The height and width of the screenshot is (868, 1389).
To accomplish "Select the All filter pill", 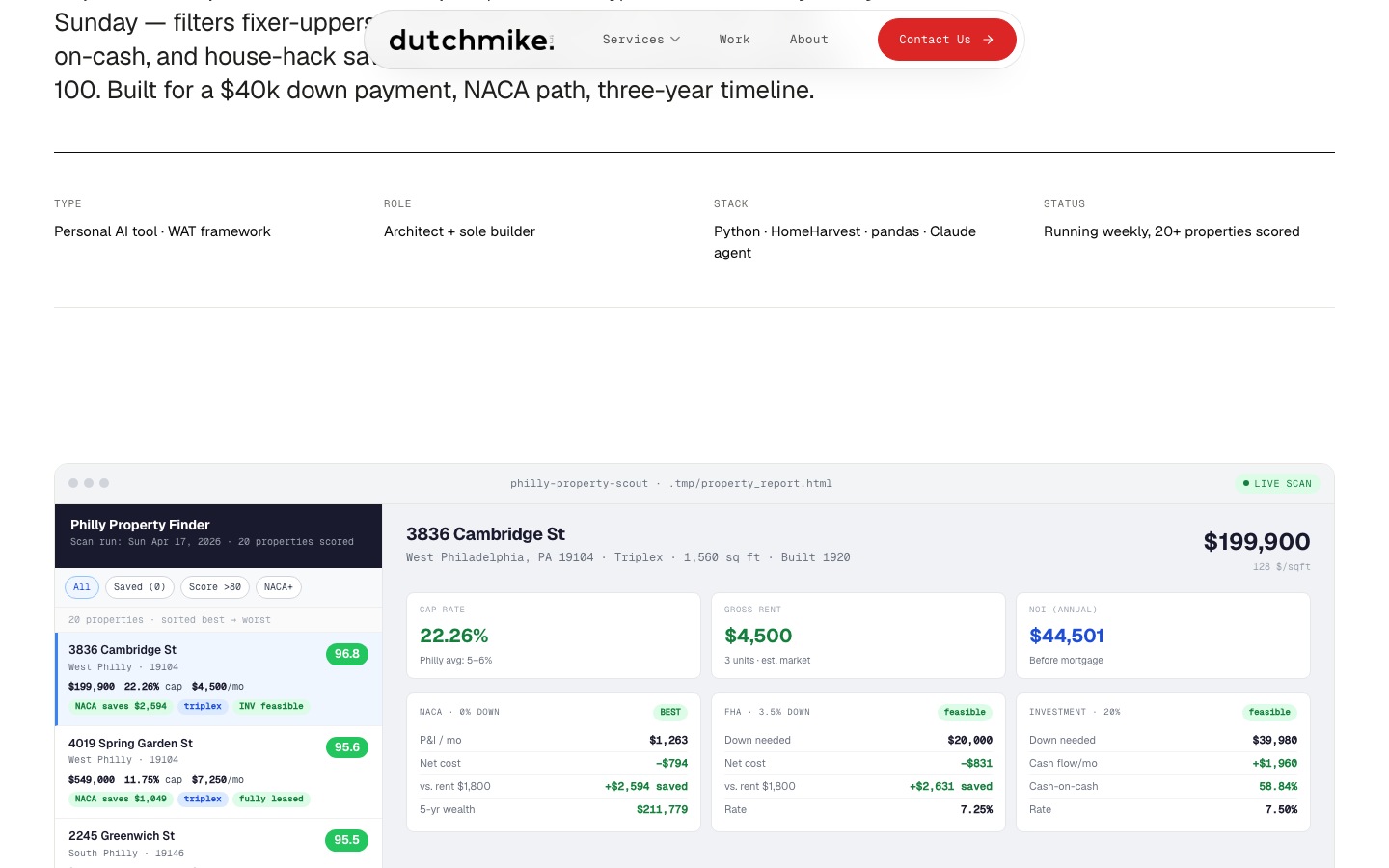I will click(82, 587).
